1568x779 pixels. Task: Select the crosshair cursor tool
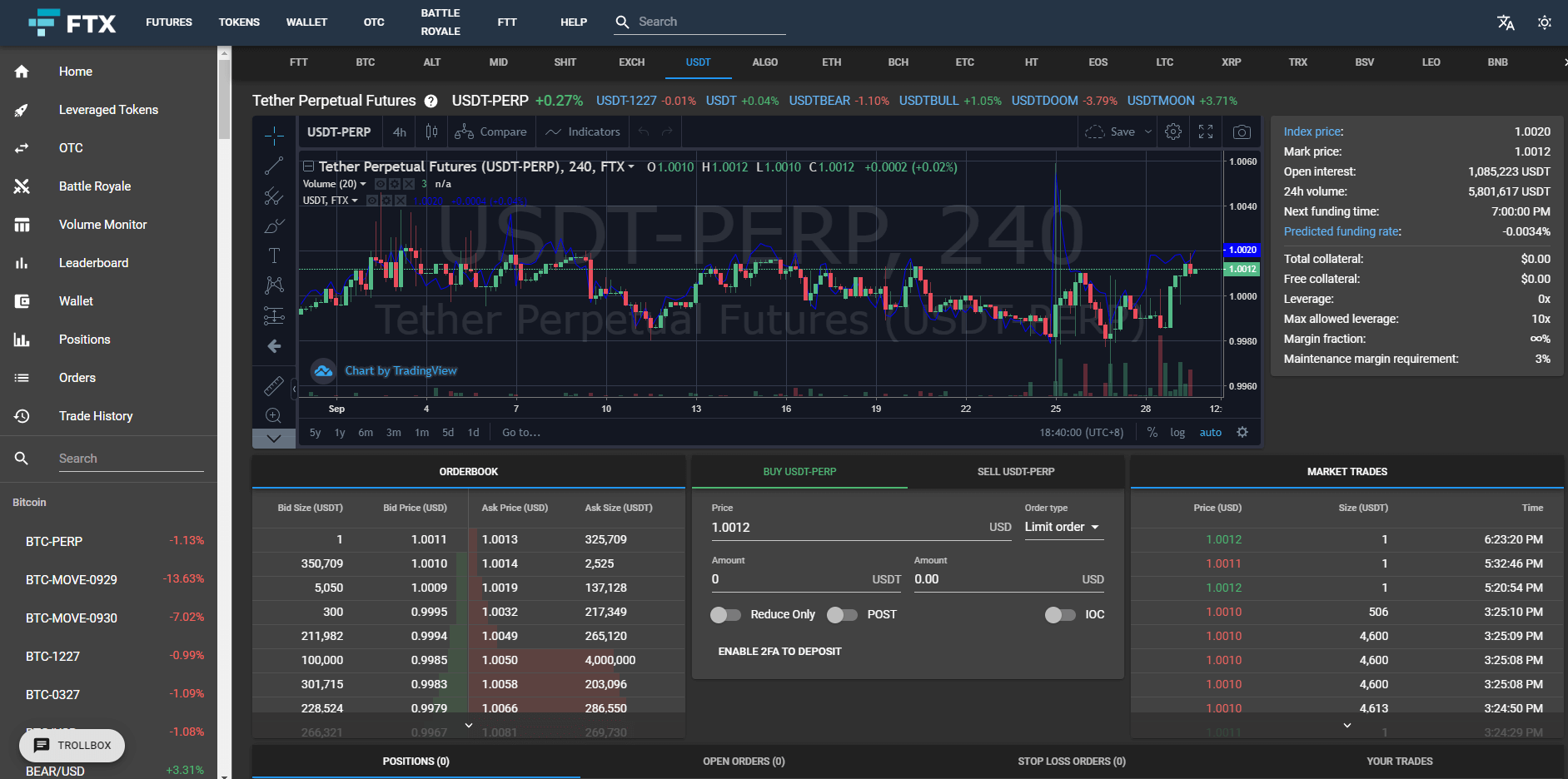tap(274, 136)
